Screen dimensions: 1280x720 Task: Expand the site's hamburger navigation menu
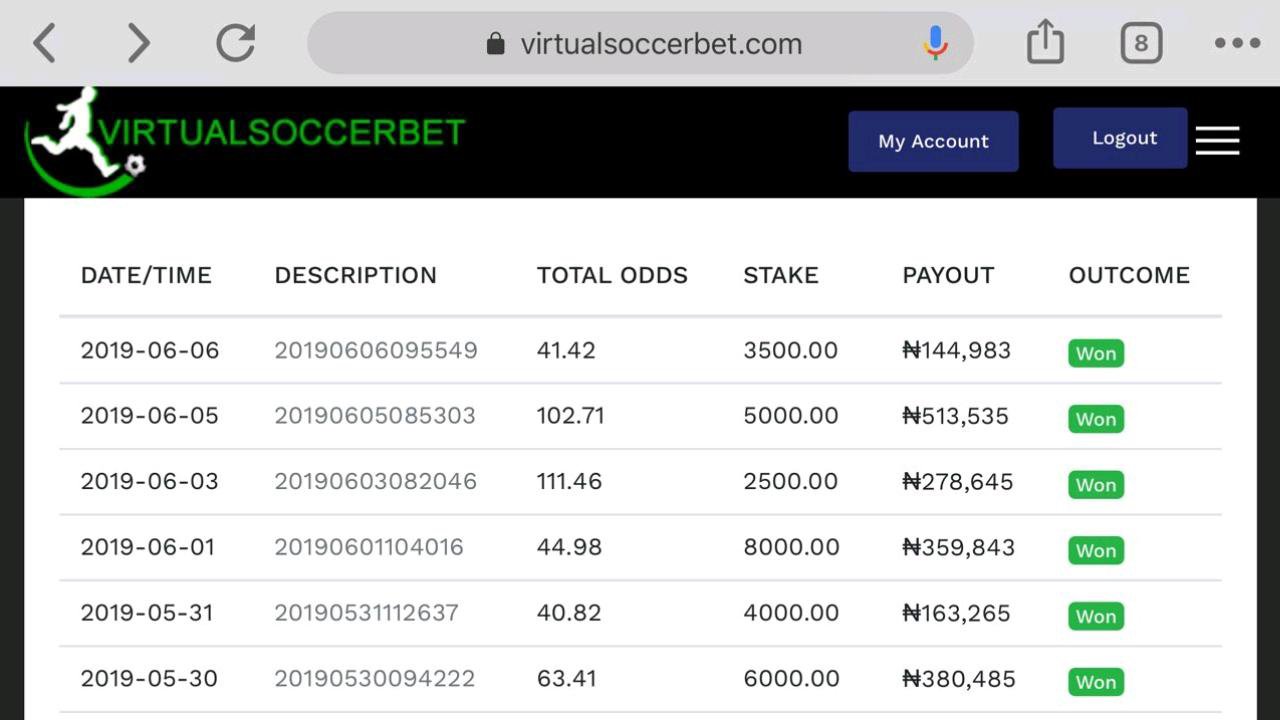[1217, 141]
